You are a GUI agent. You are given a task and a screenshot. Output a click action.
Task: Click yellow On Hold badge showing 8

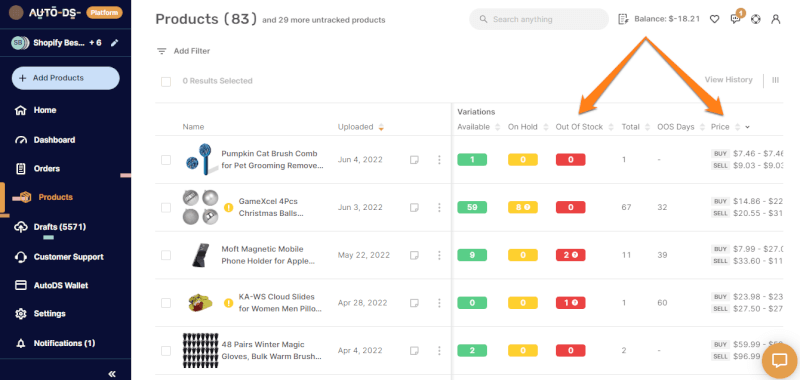522,208
